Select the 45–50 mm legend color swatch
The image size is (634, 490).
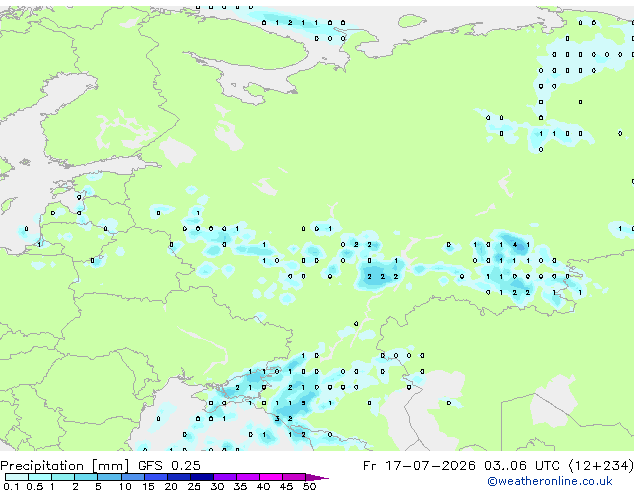coord(294,477)
